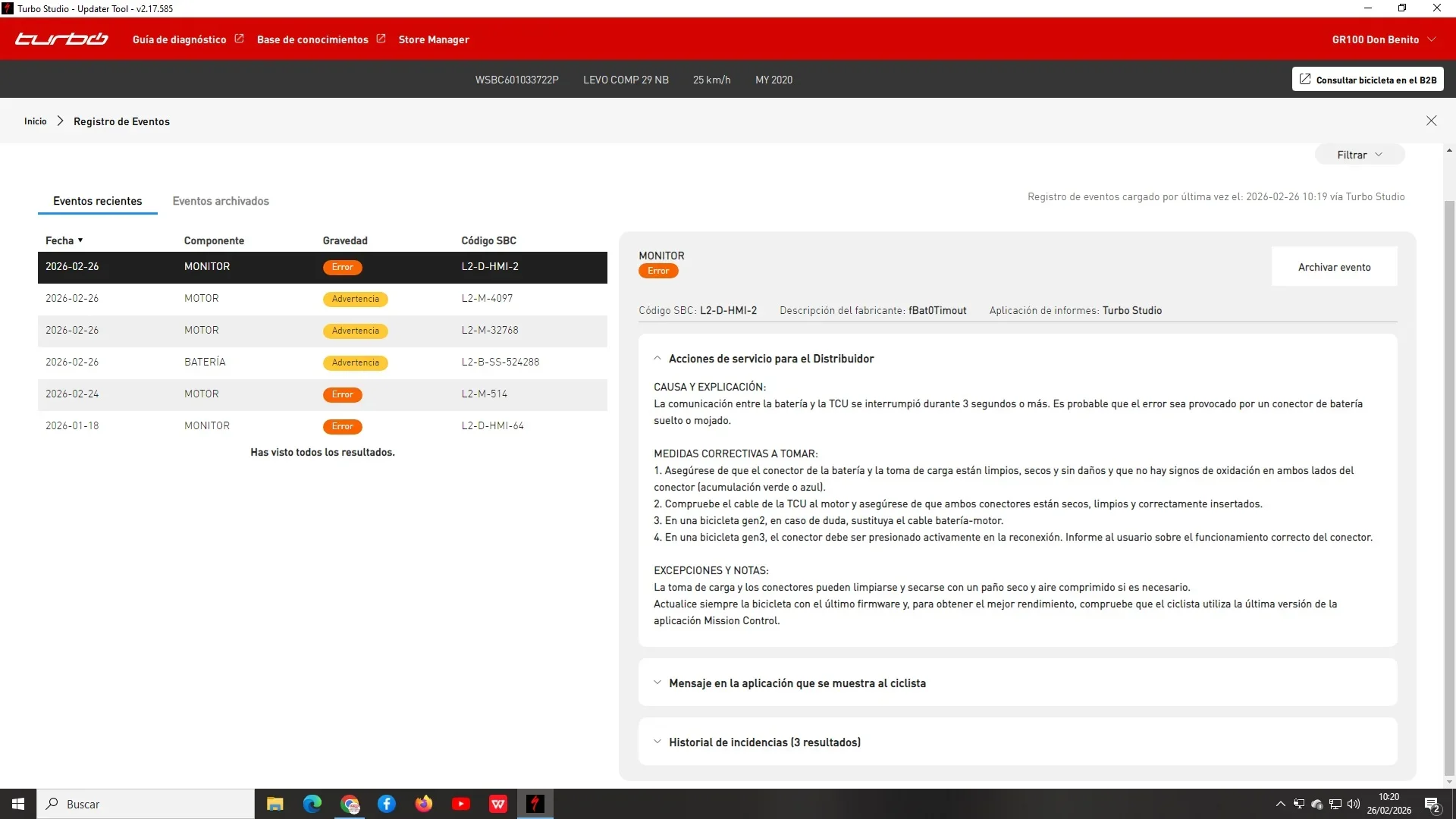
Task: Open the tray clock showing 10:20
Action: tap(1389, 804)
